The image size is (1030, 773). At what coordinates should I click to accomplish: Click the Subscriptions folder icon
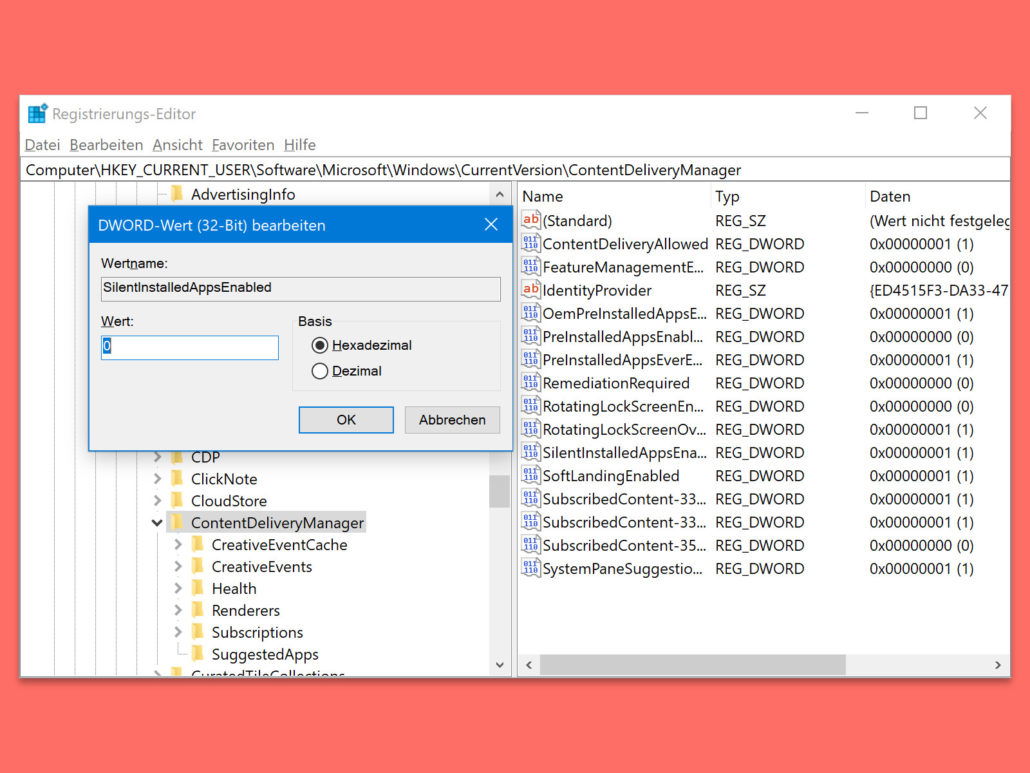pyautogui.click(x=197, y=631)
